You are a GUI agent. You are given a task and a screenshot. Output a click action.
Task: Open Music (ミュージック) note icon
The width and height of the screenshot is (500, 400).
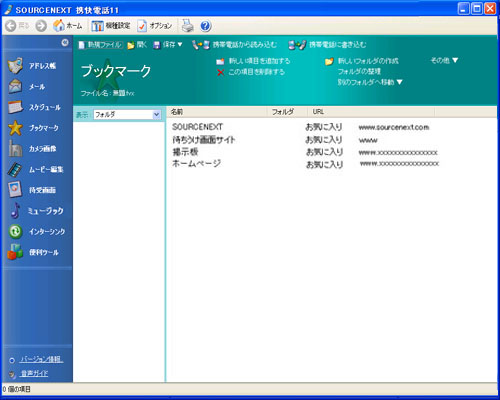(x=15, y=210)
